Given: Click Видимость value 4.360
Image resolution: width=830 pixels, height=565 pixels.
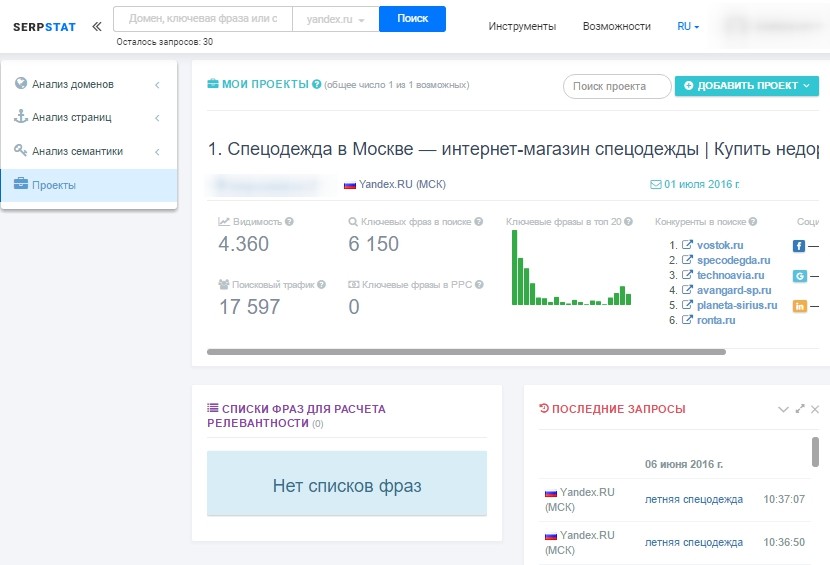Looking at the screenshot, I should tap(243, 244).
